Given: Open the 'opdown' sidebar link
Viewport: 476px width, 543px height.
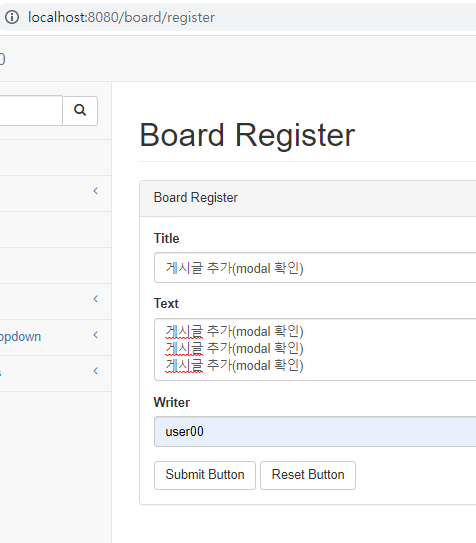Looking at the screenshot, I should [x=20, y=337].
